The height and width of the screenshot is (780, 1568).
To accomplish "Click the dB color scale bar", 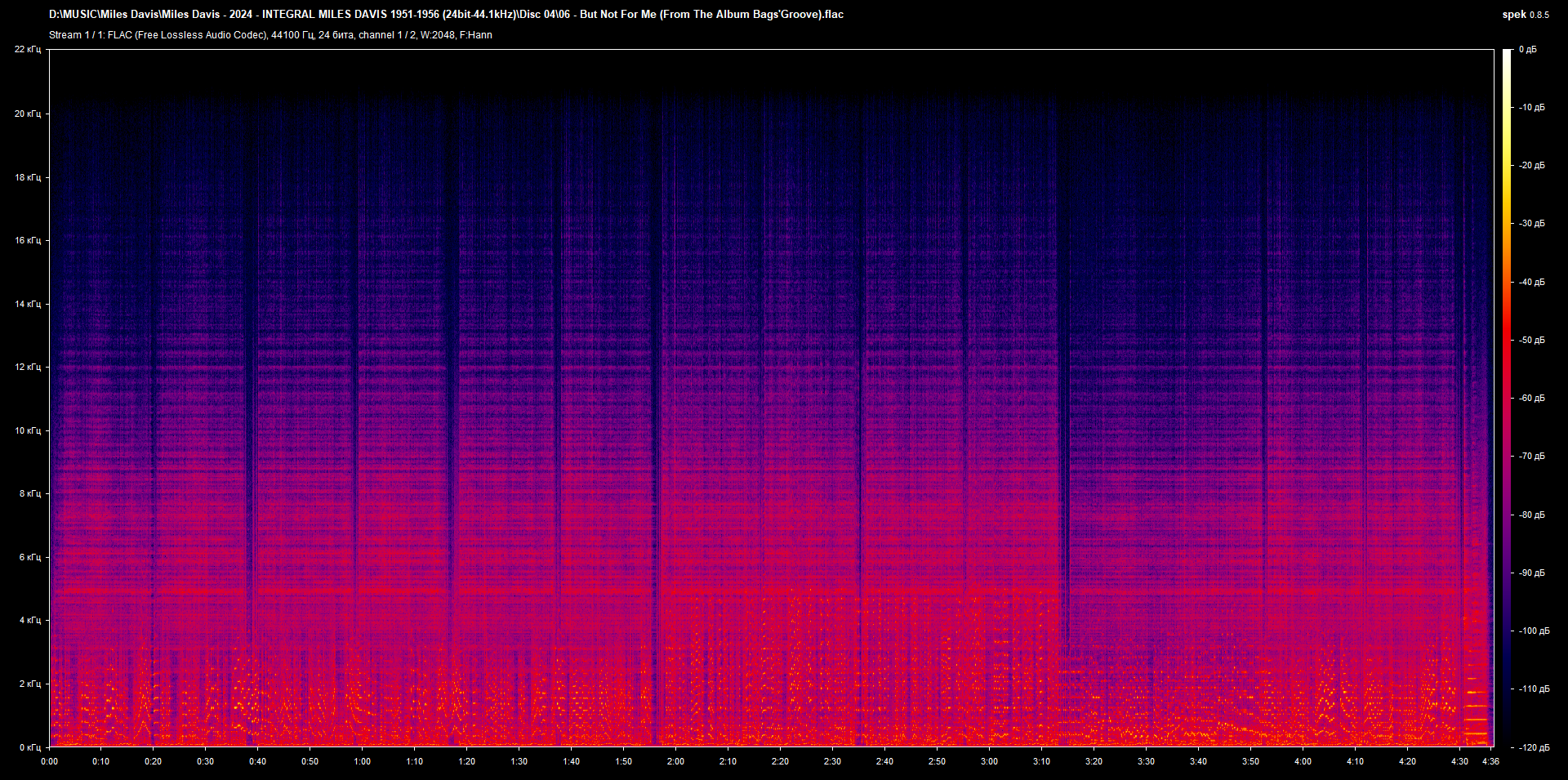I will pyautogui.click(x=1508, y=398).
